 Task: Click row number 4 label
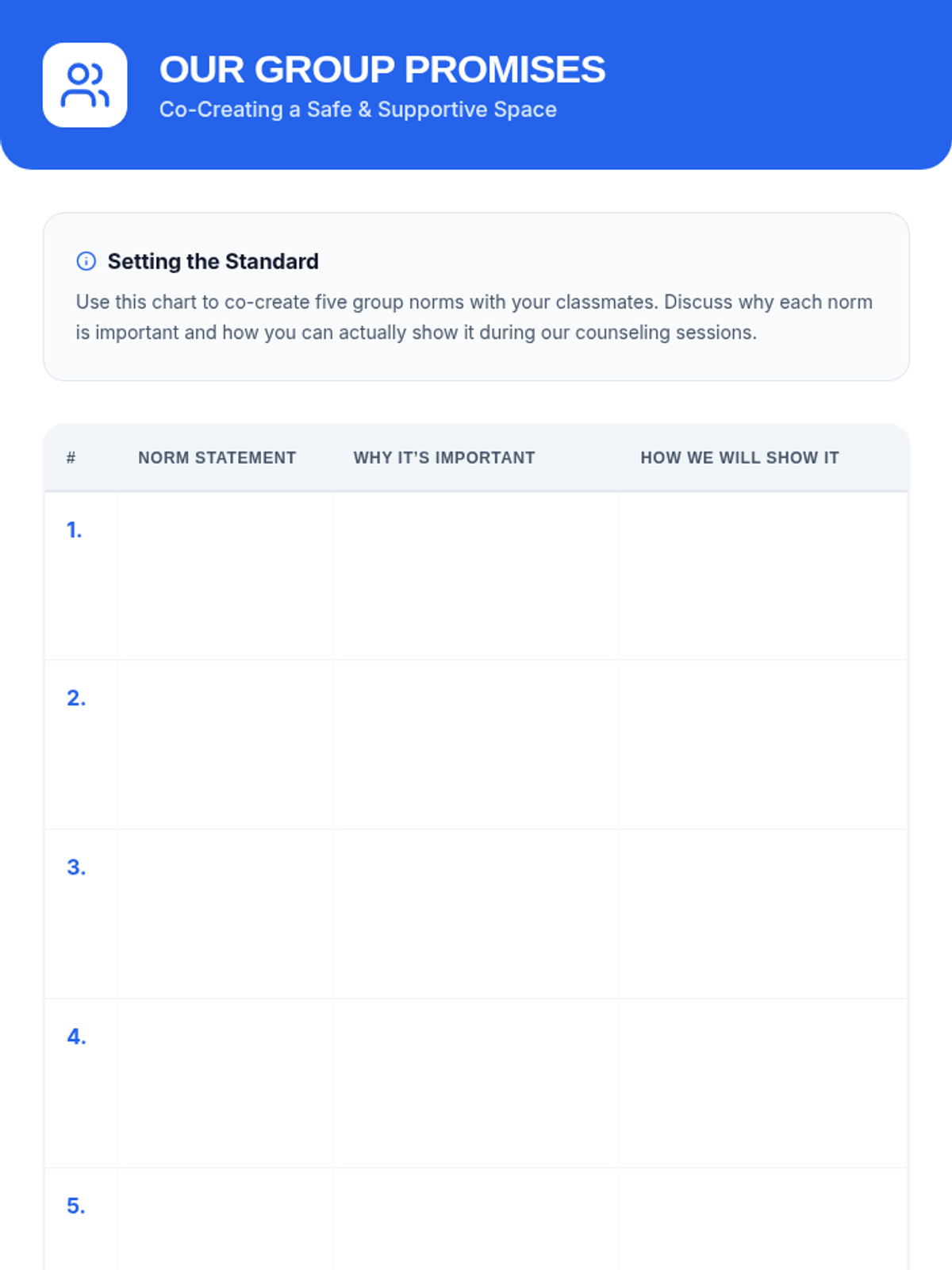click(x=76, y=1037)
